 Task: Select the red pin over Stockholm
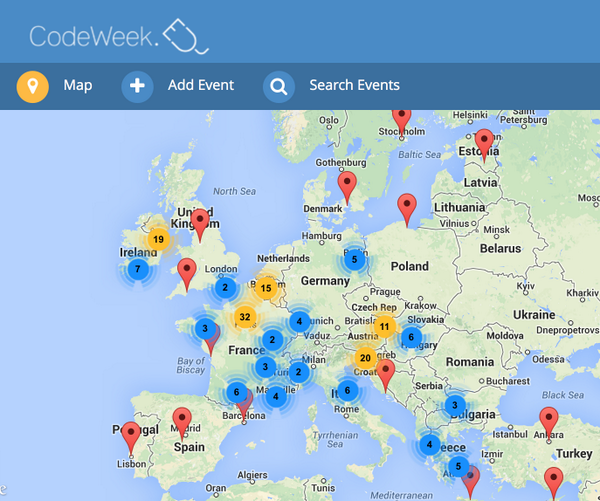tap(401, 121)
